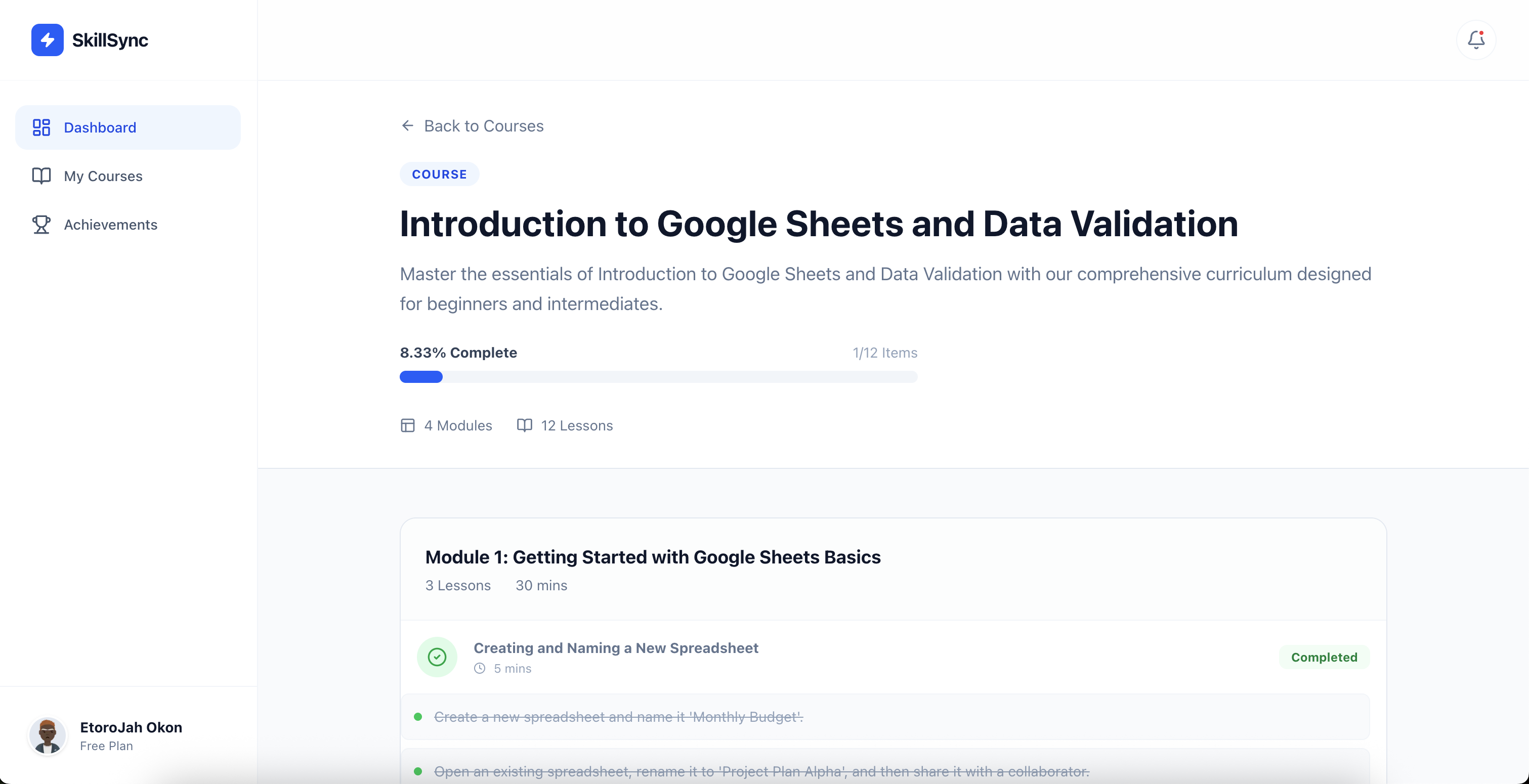1529x784 pixels.
Task: Toggle the 'Monthly Budget' task item
Action: 618,717
